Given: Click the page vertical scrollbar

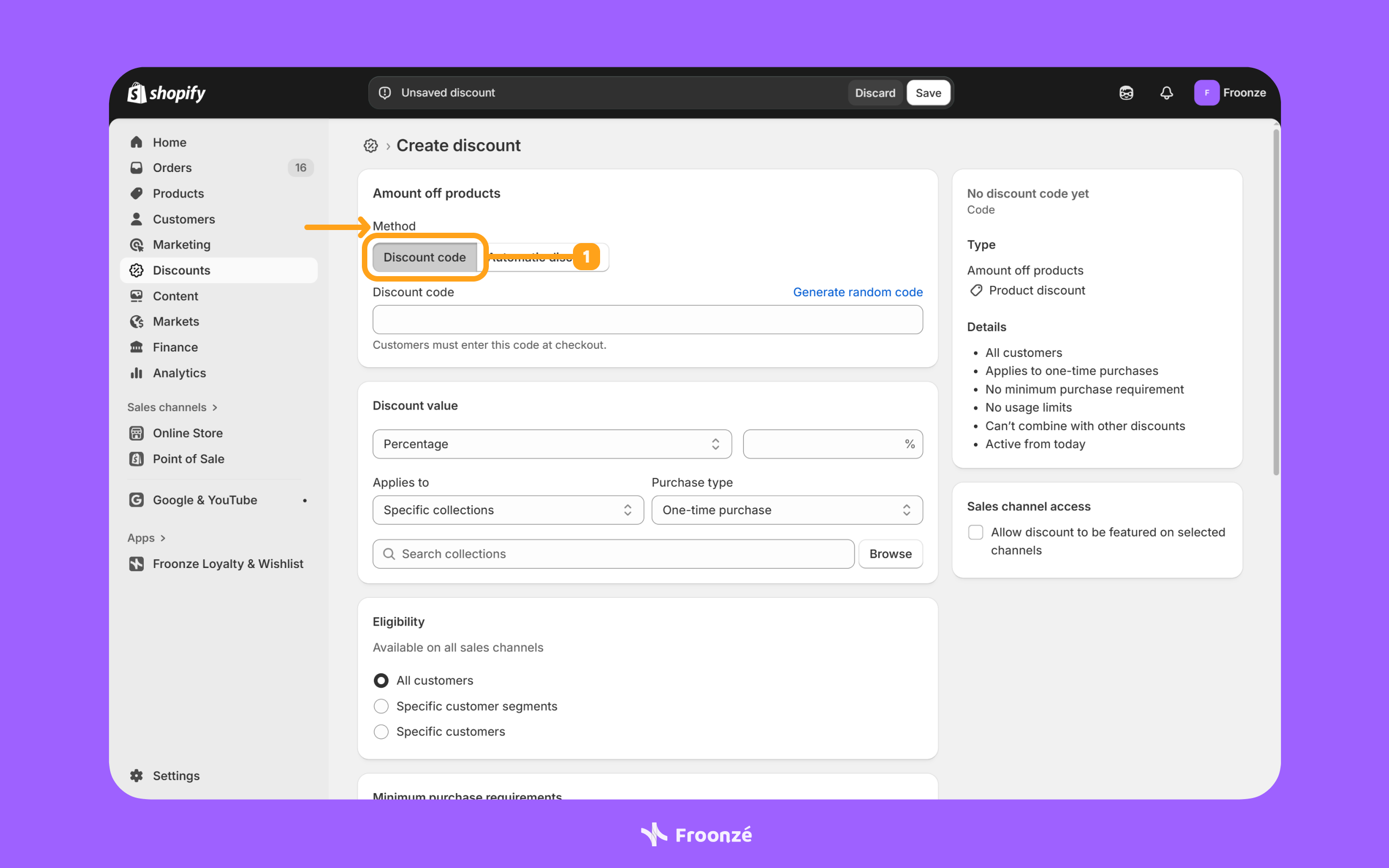Looking at the screenshot, I should click(1276, 302).
